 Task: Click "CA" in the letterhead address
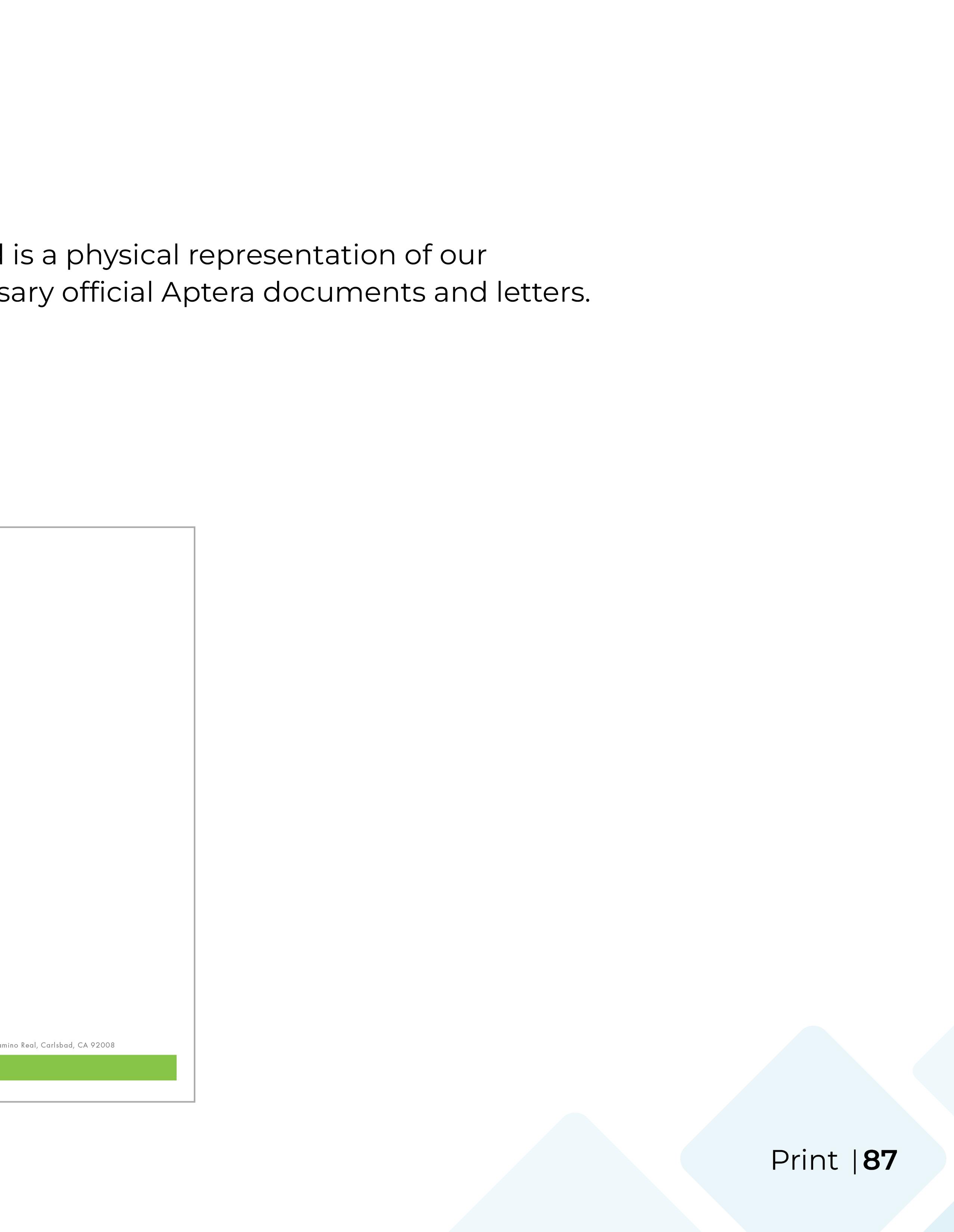[83, 1045]
